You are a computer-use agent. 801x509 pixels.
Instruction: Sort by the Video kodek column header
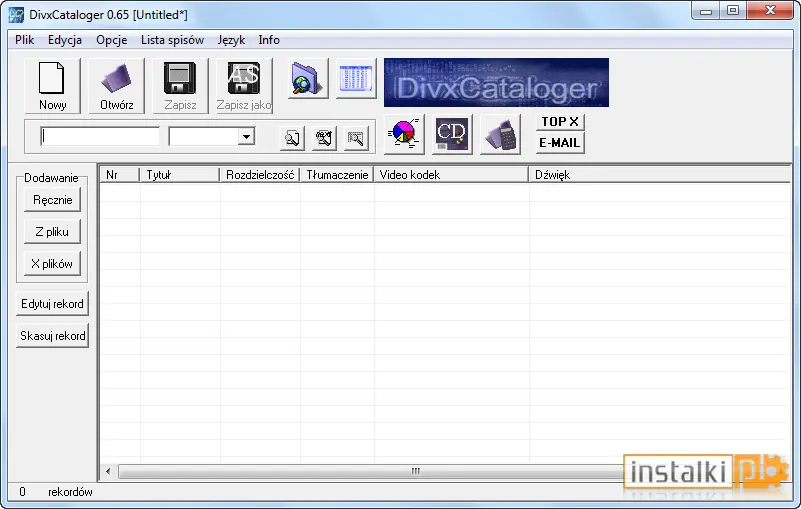[452, 175]
